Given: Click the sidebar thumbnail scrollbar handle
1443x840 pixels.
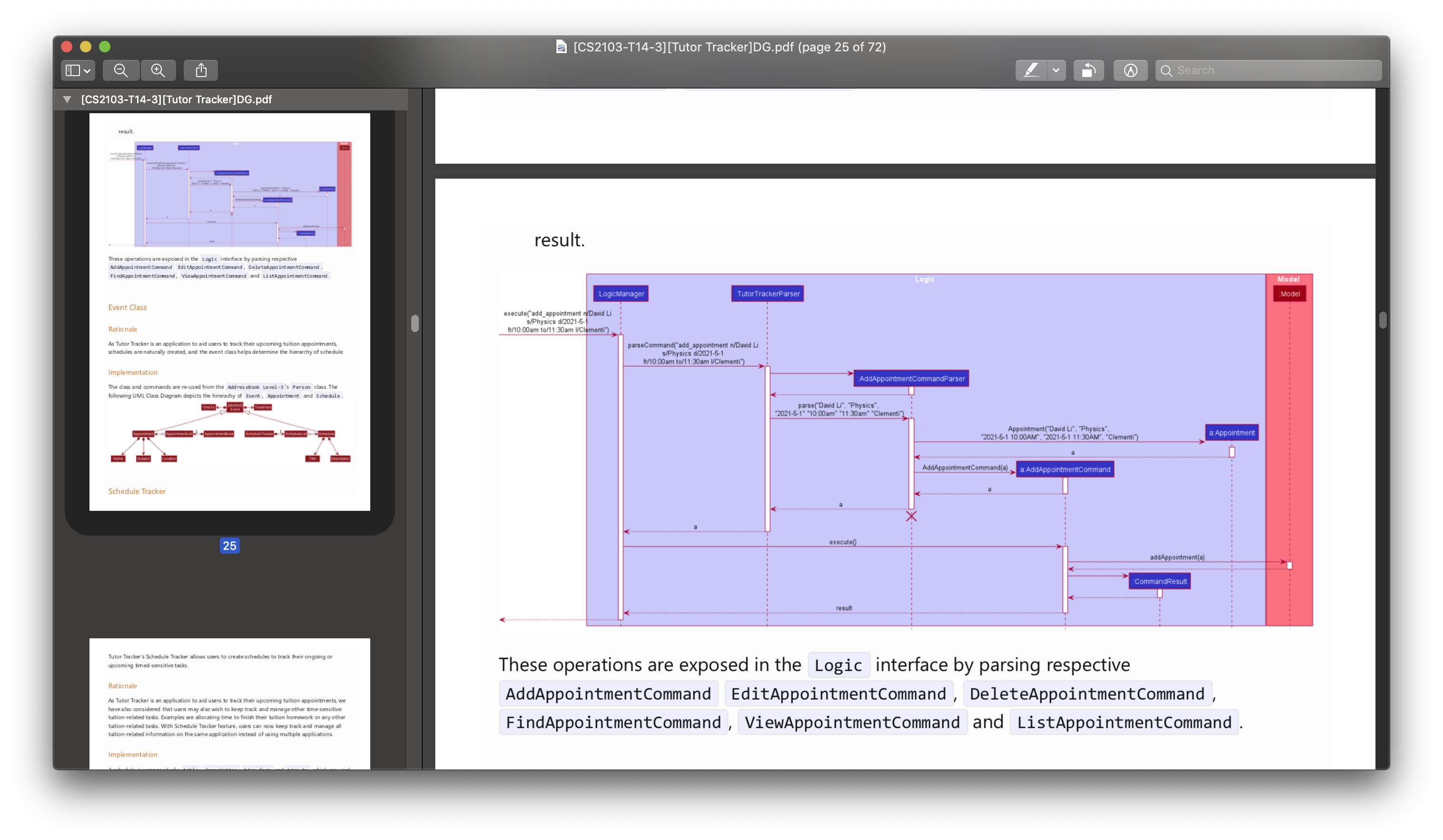Looking at the screenshot, I should pyautogui.click(x=415, y=323).
